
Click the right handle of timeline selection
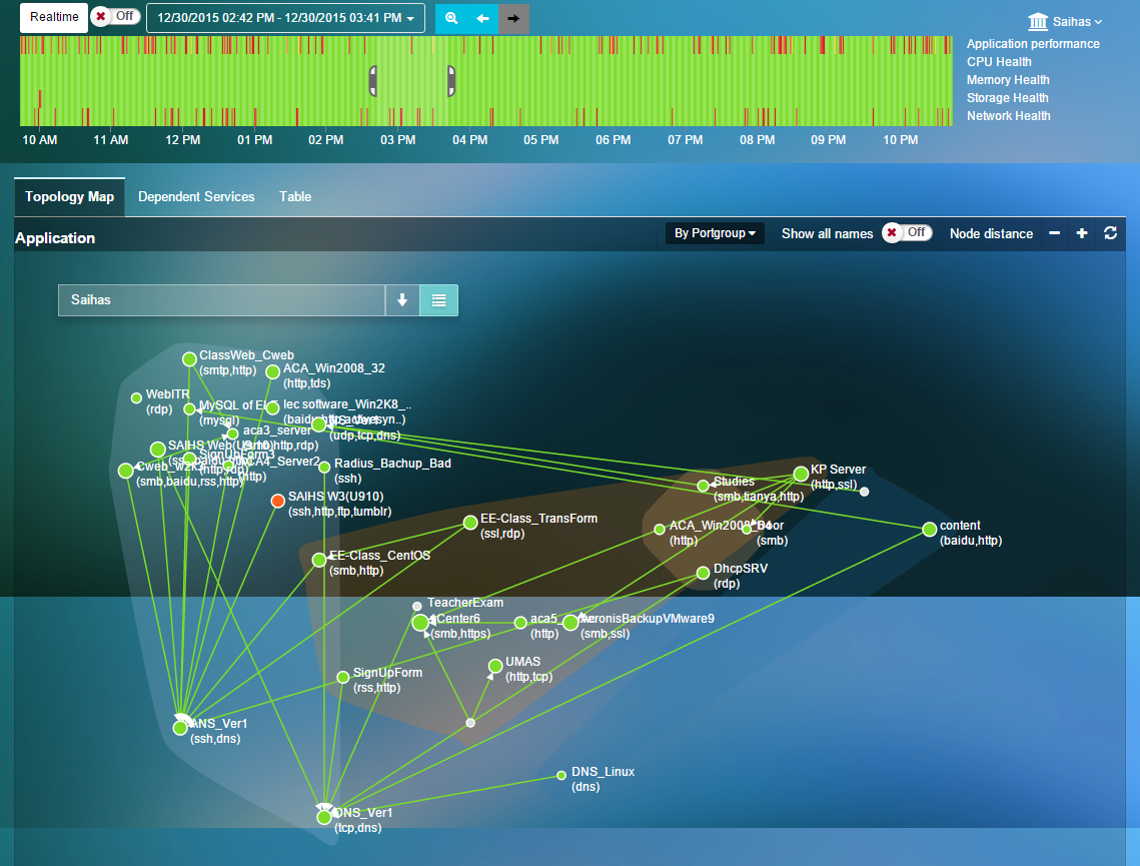click(x=451, y=81)
